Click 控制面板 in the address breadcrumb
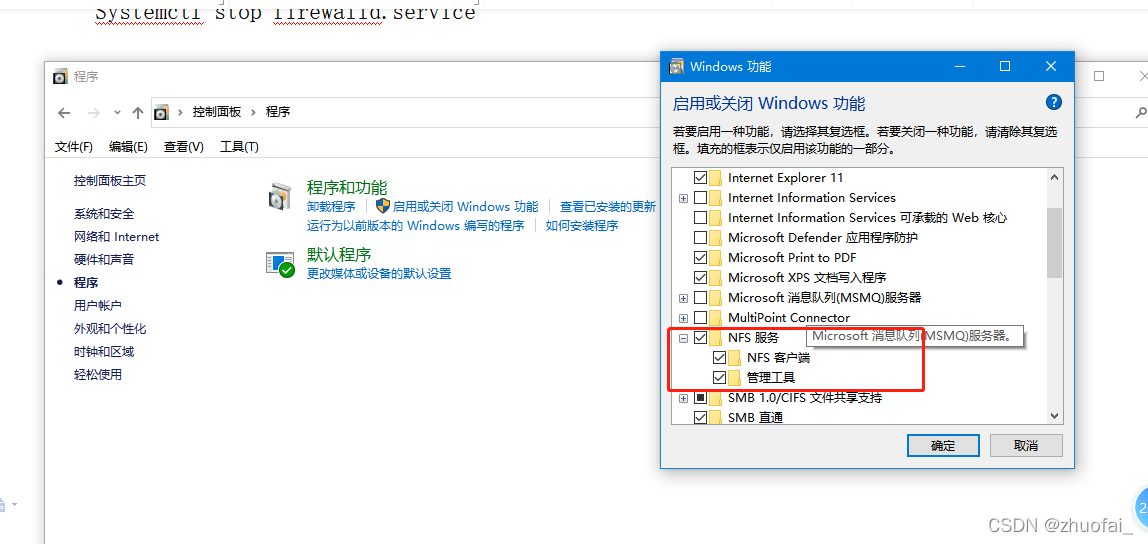The height and width of the screenshot is (544, 1148). point(217,112)
